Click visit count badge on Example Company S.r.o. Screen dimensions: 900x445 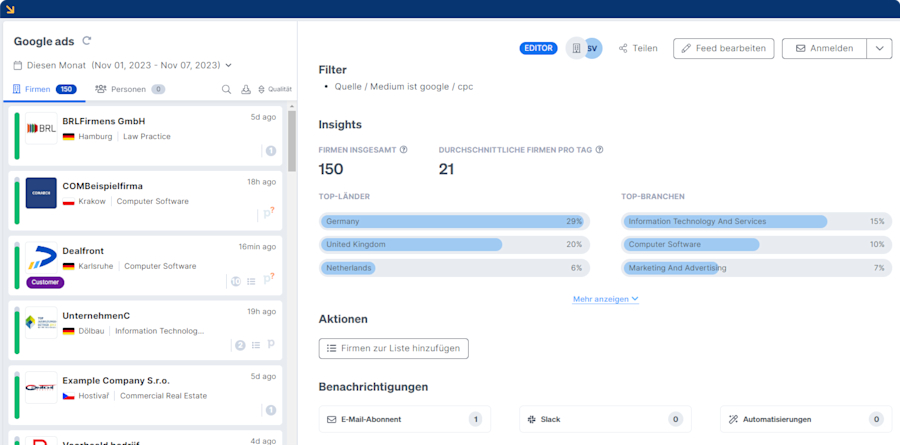(x=271, y=411)
